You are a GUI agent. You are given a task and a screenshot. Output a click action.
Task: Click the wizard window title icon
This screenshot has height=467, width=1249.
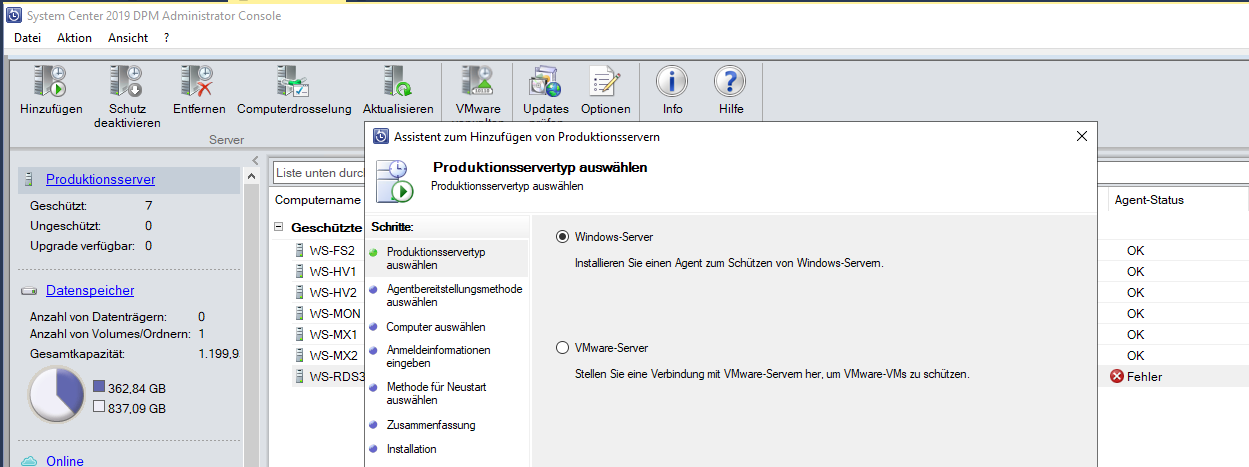380,136
